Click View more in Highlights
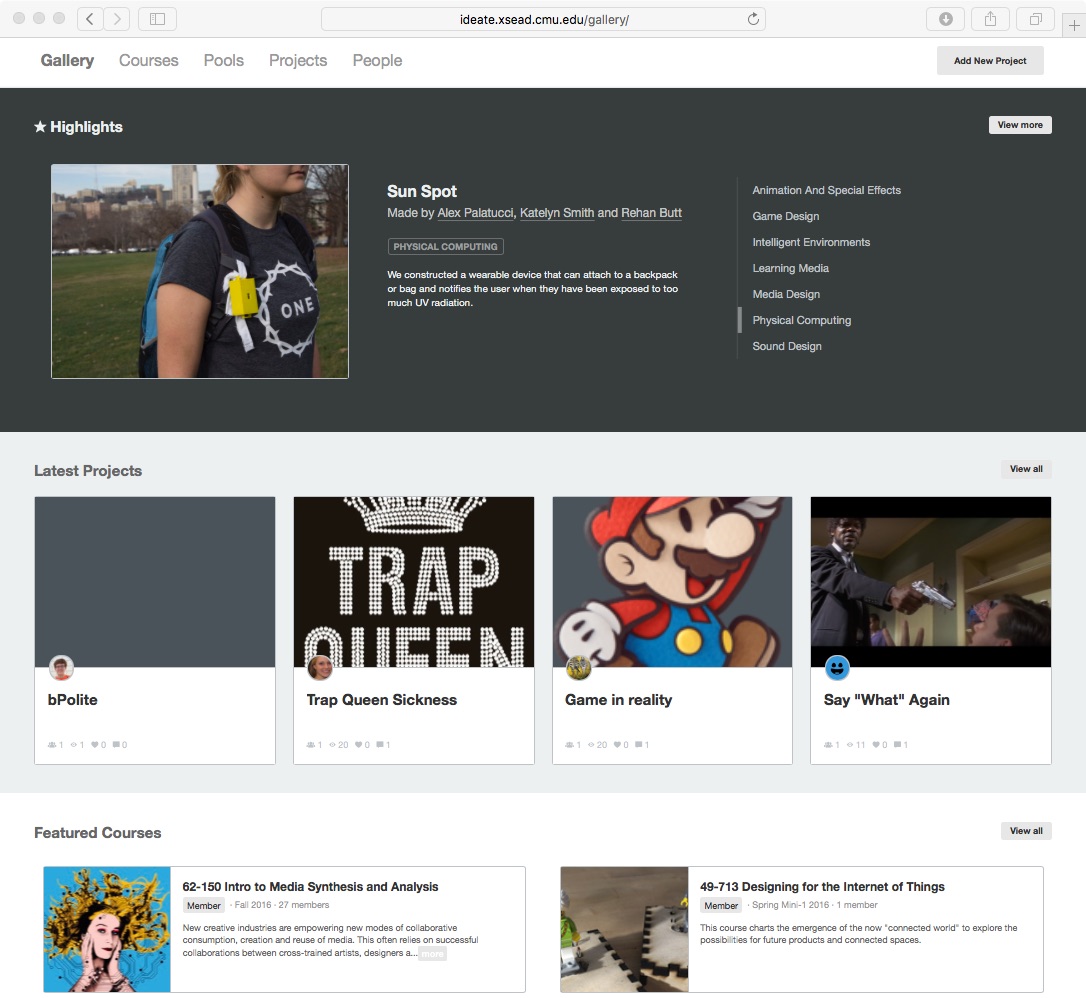Viewport: 1086px width, 998px height. 1020,125
